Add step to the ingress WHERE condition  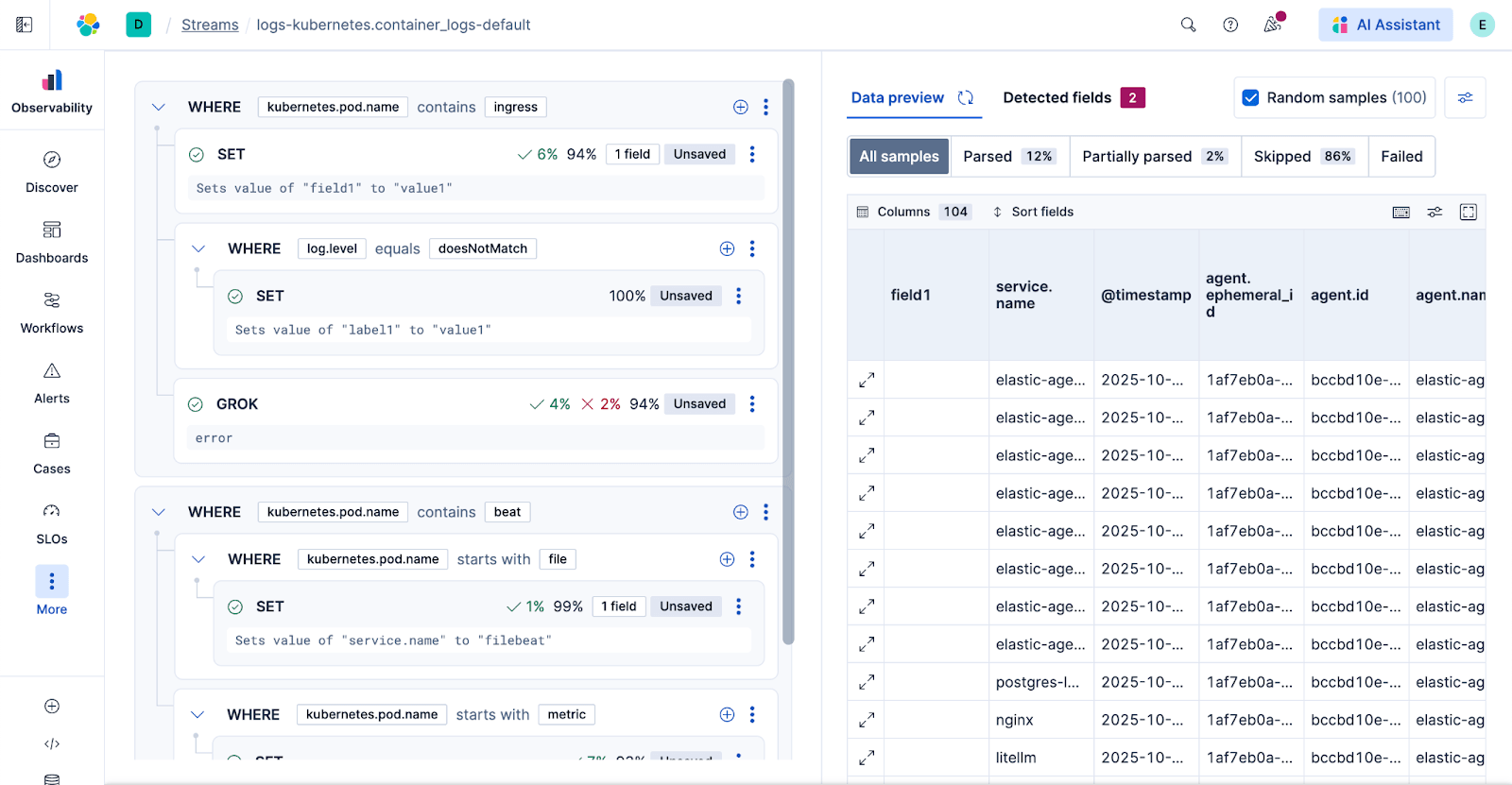click(x=741, y=107)
